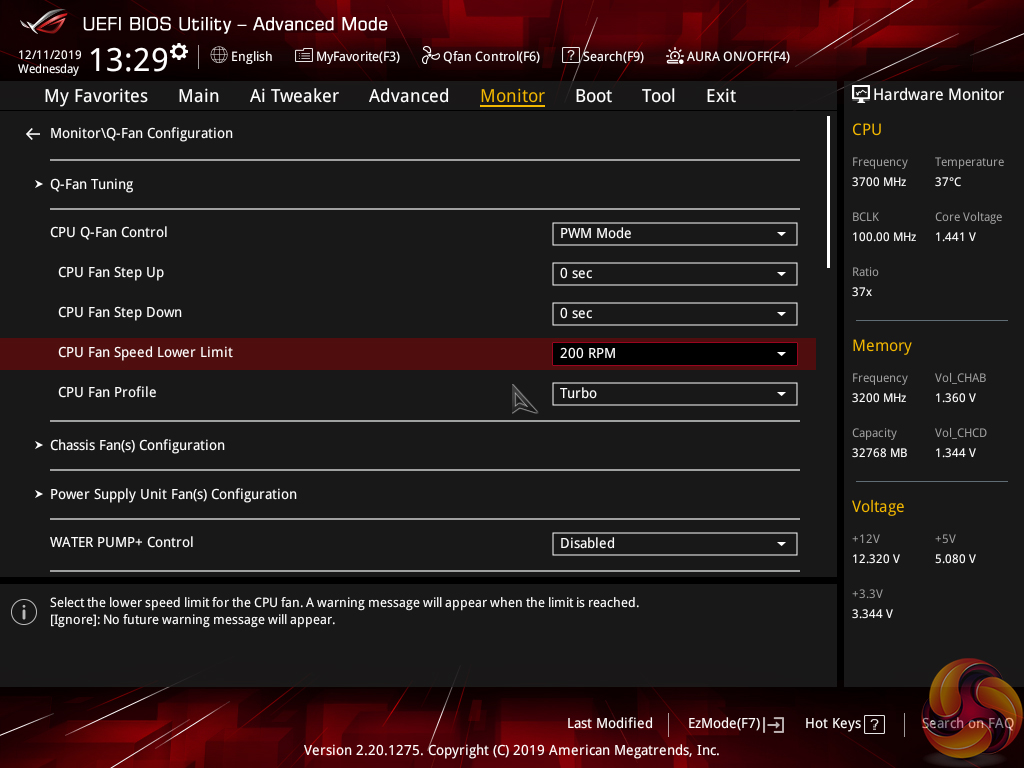Image resolution: width=1024 pixels, height=768 pixels.
Task: Click Last Modified button
Action: coord(609,724)
